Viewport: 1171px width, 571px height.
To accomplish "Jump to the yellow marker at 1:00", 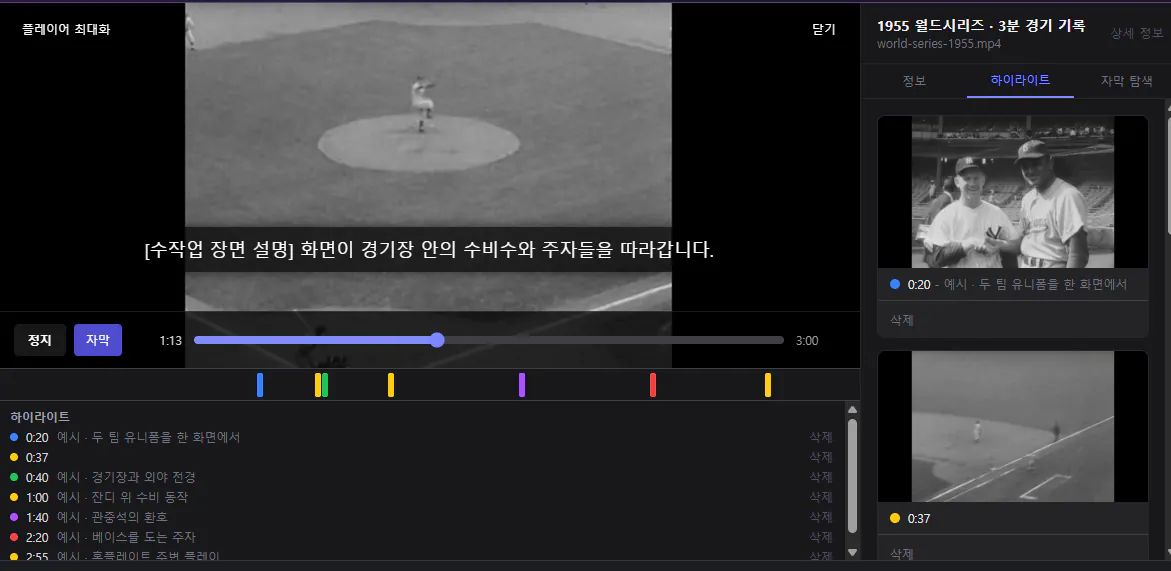I will (x=391, y=385).
